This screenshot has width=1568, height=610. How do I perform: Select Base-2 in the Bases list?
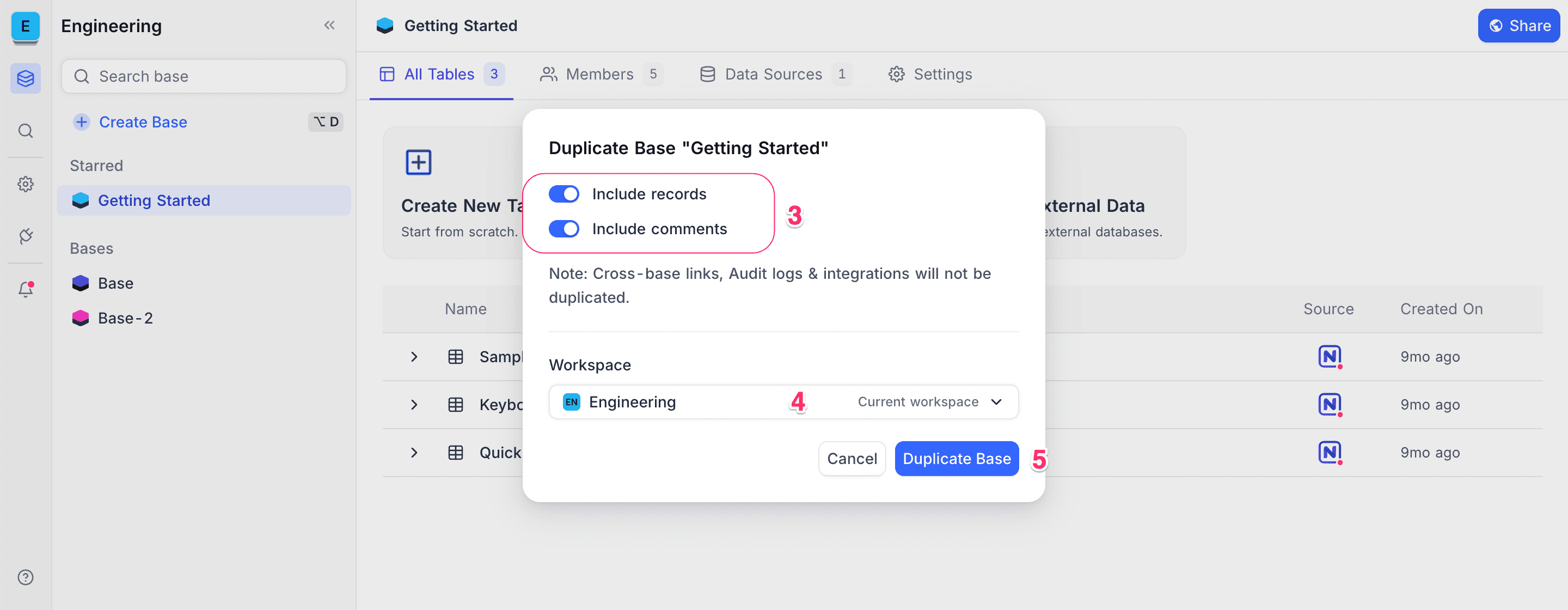pos(125,319)
